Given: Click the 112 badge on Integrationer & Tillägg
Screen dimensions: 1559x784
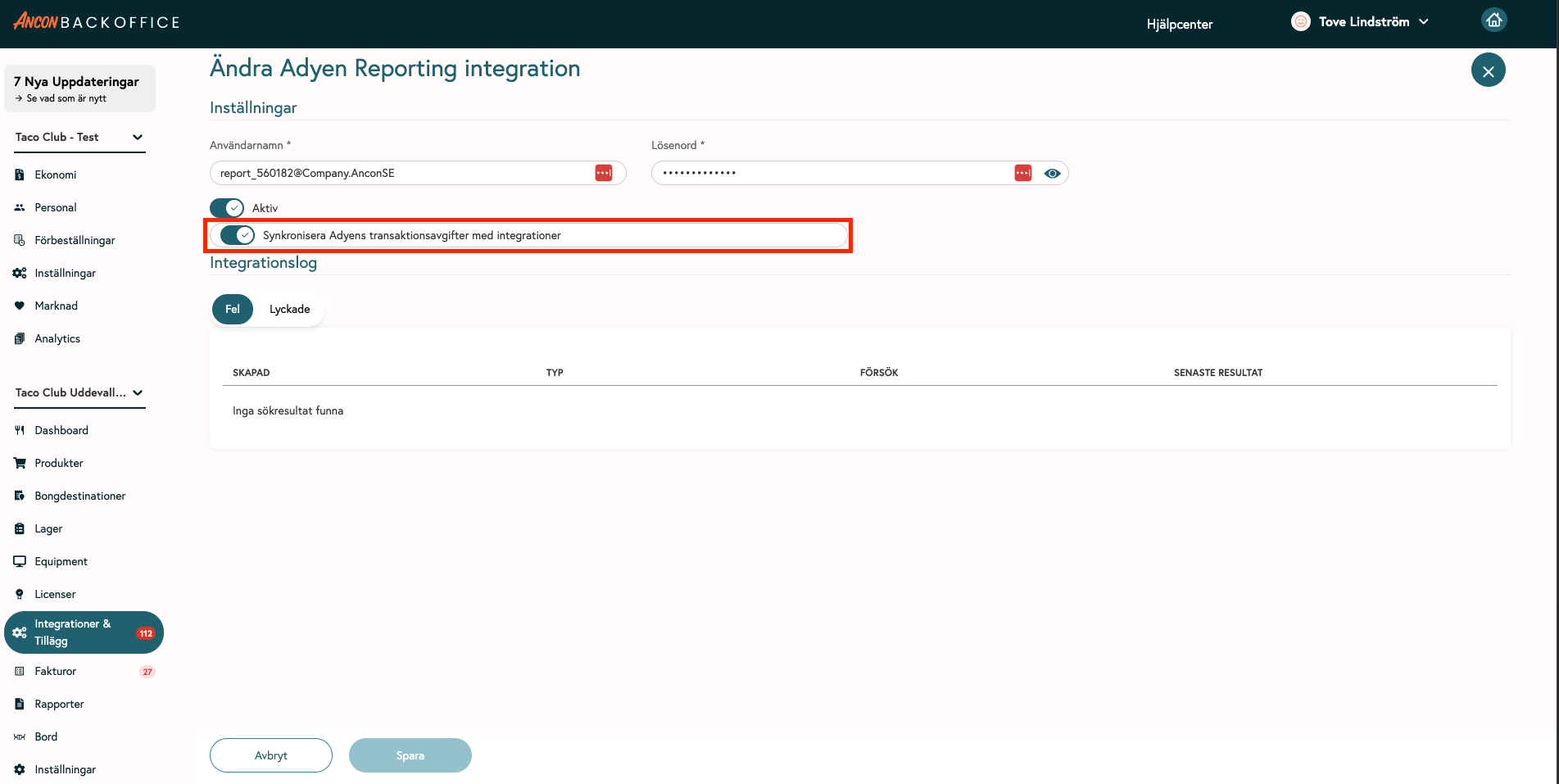Looking at the screenshot, I should [146, 633].
